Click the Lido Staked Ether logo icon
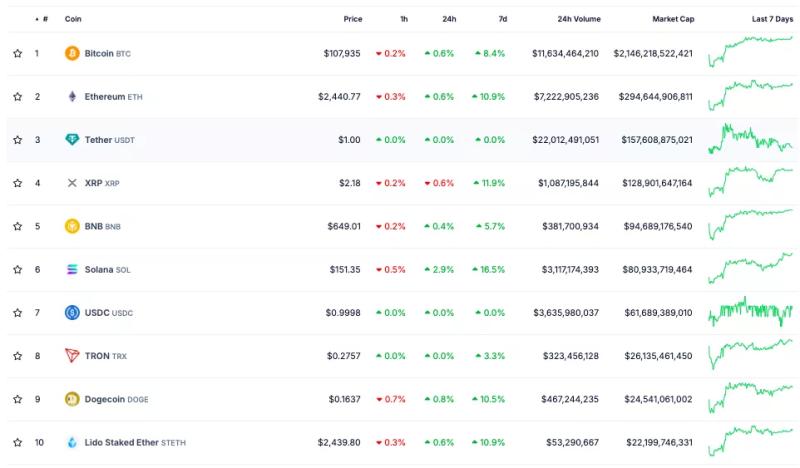 [x=72, y=442]
